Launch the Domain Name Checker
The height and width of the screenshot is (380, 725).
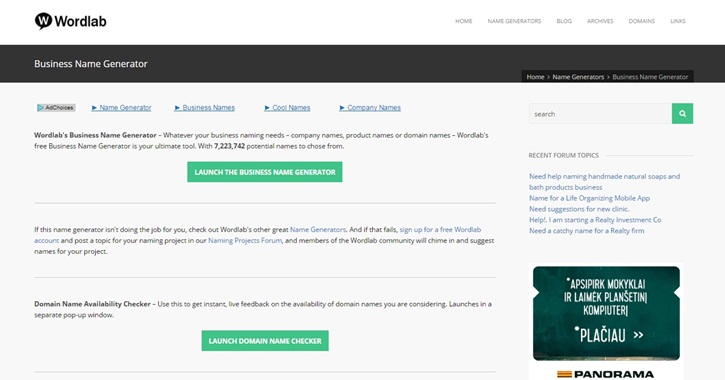coord(265,341)
